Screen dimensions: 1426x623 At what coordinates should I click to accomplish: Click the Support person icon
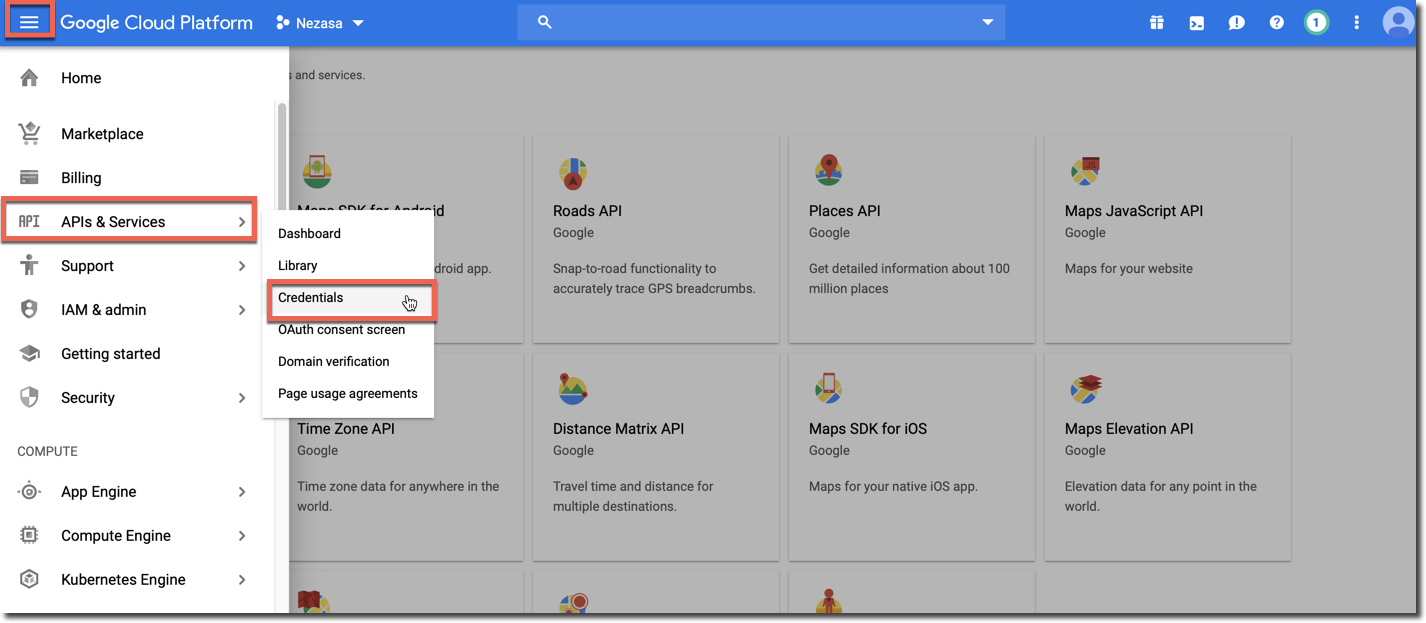29,266
